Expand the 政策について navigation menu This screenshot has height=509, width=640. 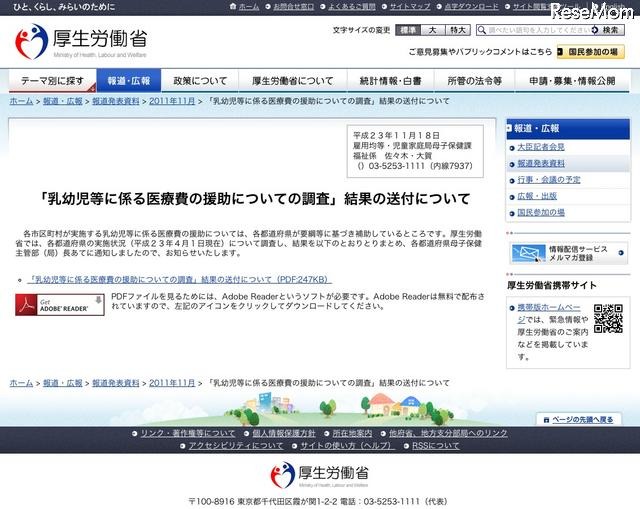tap(200, 81)
